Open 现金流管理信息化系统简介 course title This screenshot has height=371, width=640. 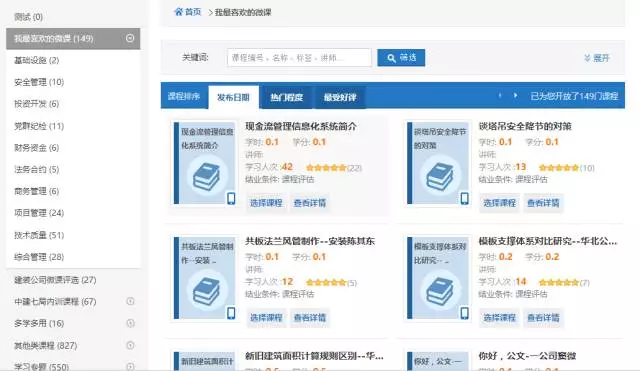click(301, 127)
